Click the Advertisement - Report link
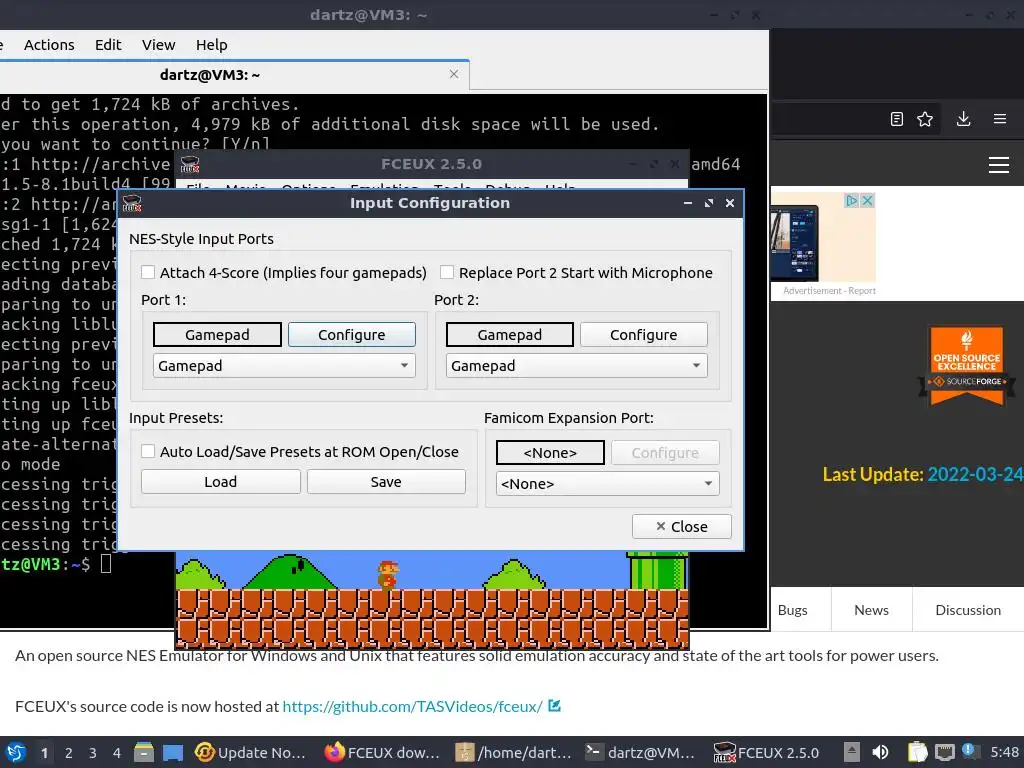The height and width of the screenshot is (768, 1024). (x=829, y=291)
